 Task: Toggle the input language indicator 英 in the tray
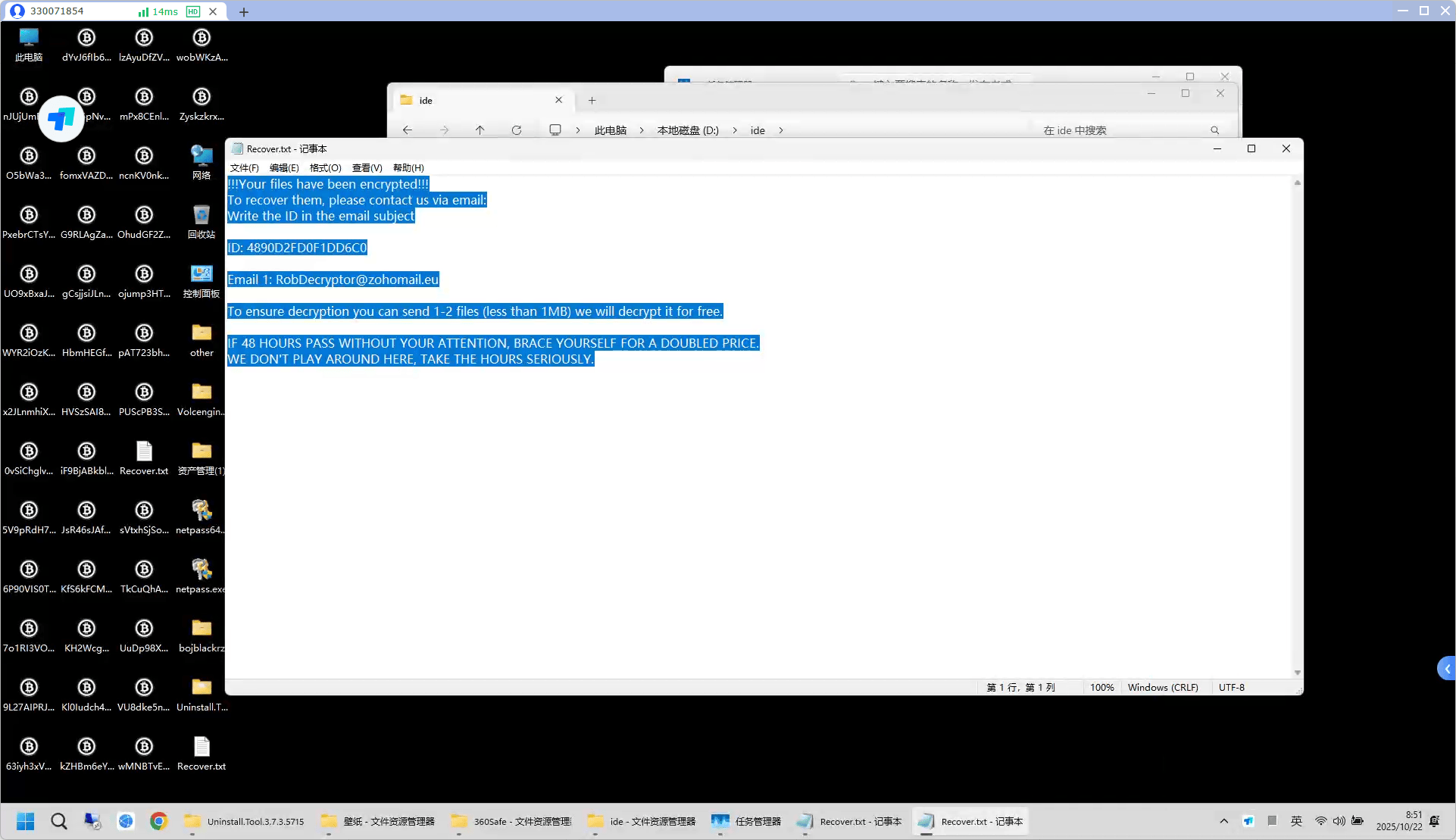click(x=1296, y=821)
